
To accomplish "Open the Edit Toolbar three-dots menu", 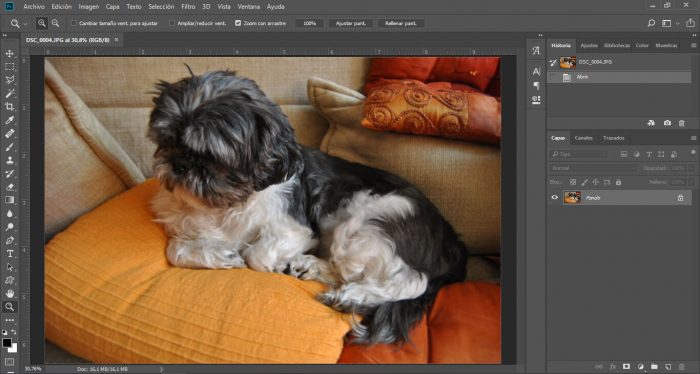I will pyautogui.click(x=9, y=320).
